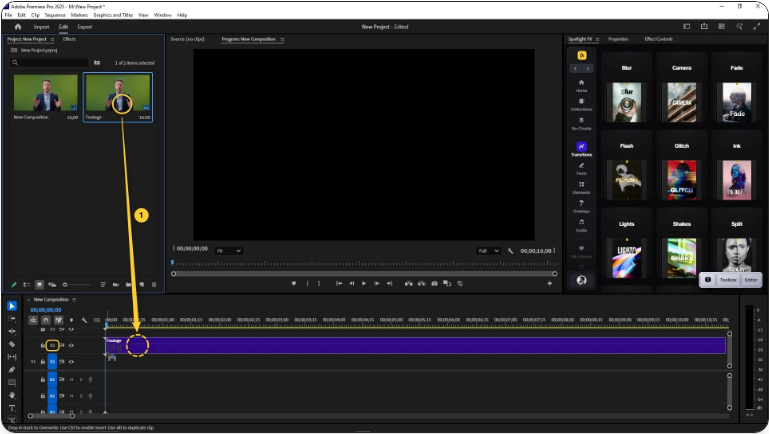Open Overlays in the Spotlight FX sidebar
The image size is (769, 434).
point(581,204)
